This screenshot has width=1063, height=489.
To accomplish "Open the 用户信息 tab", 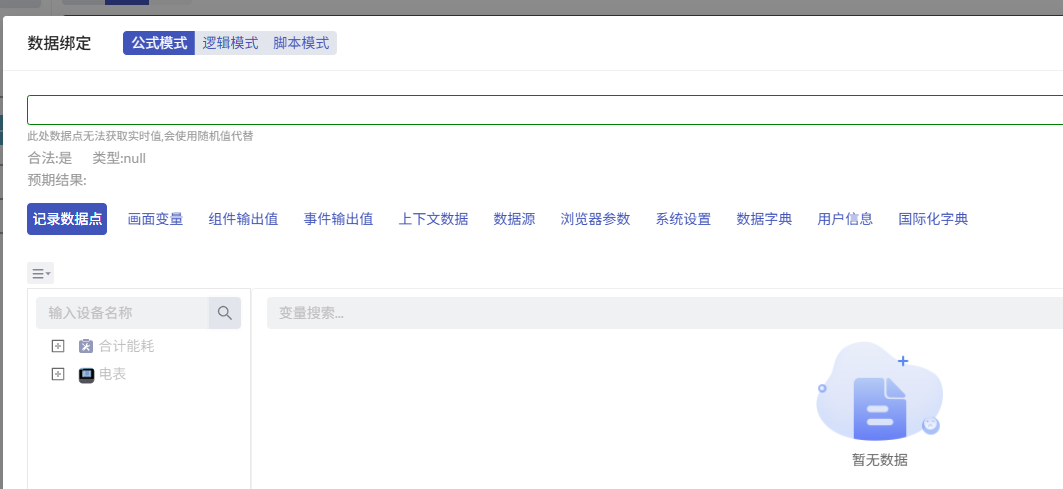I will click(x=845, y=219).
